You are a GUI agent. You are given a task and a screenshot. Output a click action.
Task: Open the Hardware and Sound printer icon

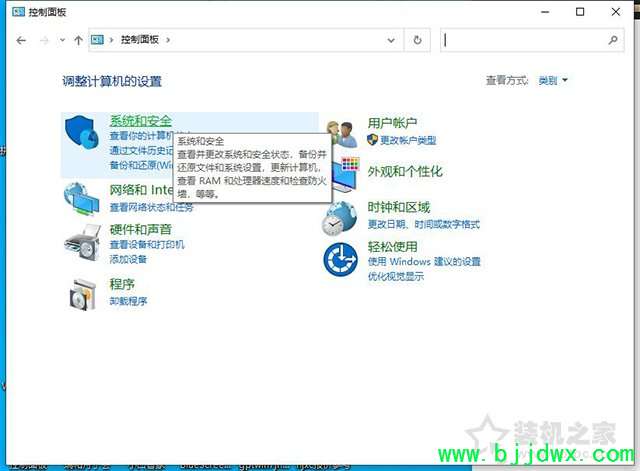coord(82,242)
